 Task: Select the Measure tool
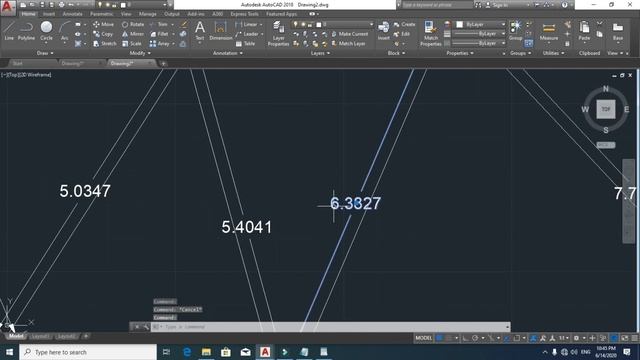549,31
